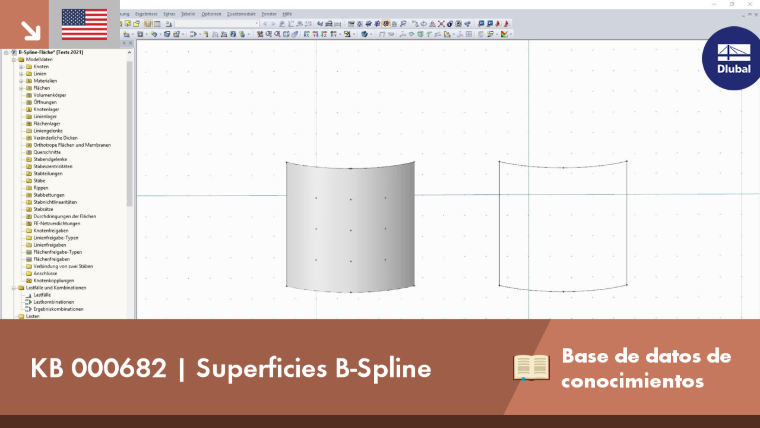This screenshot has height=428, width=760.
Task: Click the Dlubal logo badge
Action: pyautogui.click(x=733, y=58)
